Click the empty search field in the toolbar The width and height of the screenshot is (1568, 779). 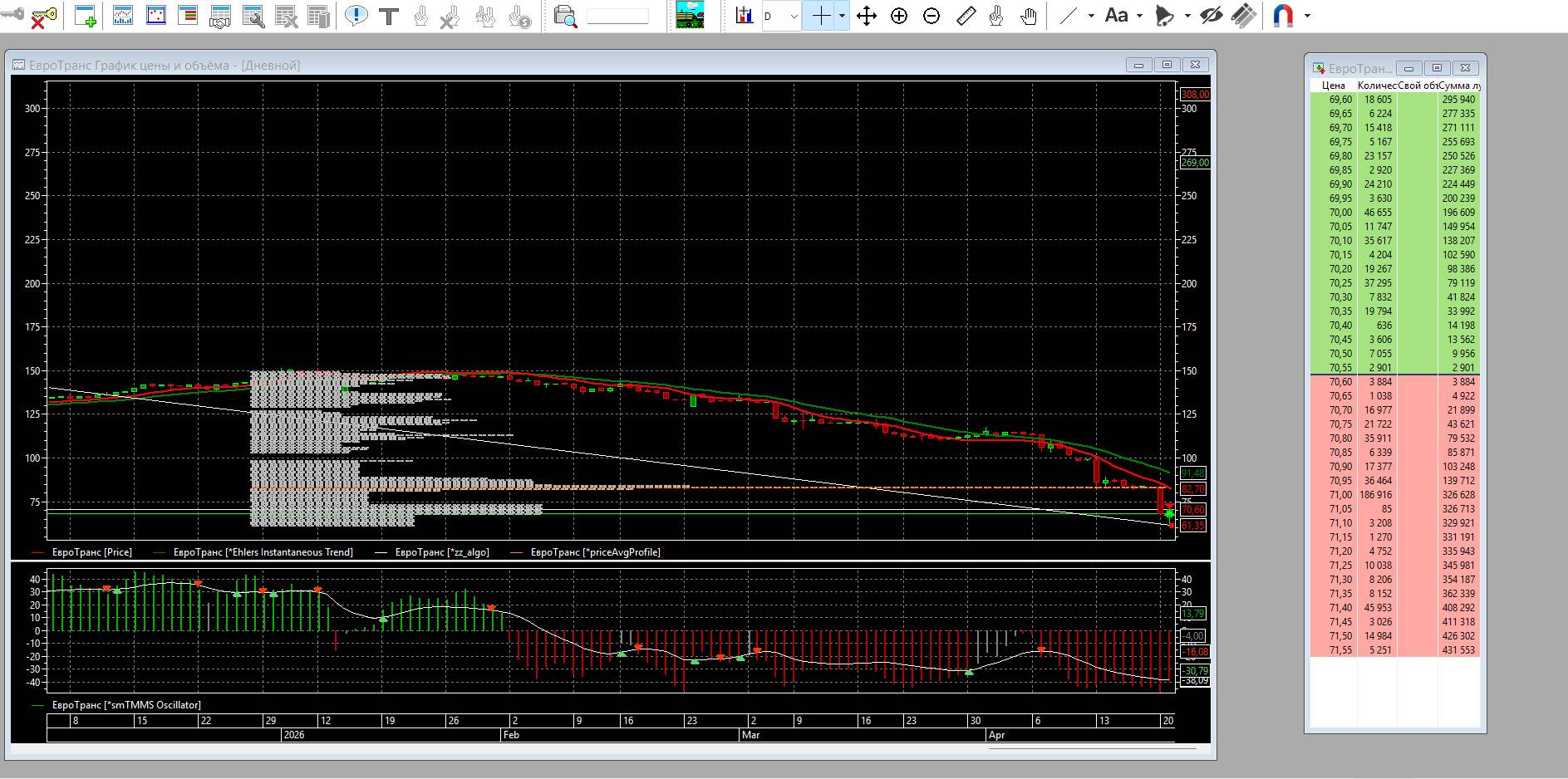(x=617, y=16)
